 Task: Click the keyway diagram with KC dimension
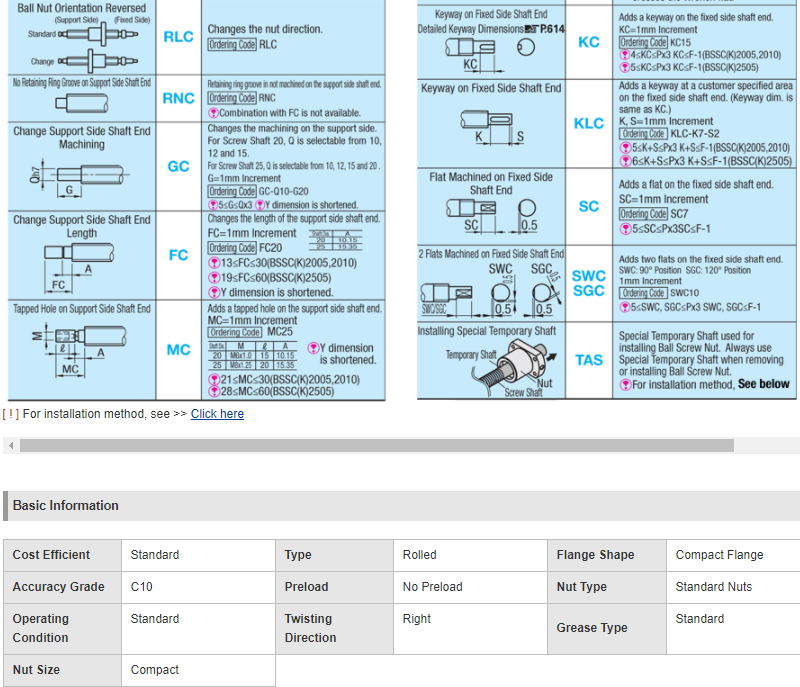490,55
